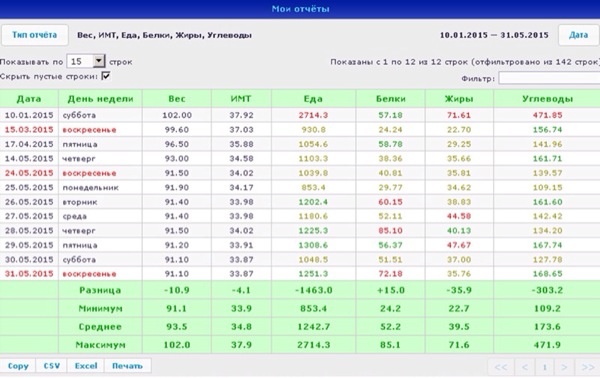600x378 pixels.
Task: Sort by the Еда column header
Action: point(313,99)
